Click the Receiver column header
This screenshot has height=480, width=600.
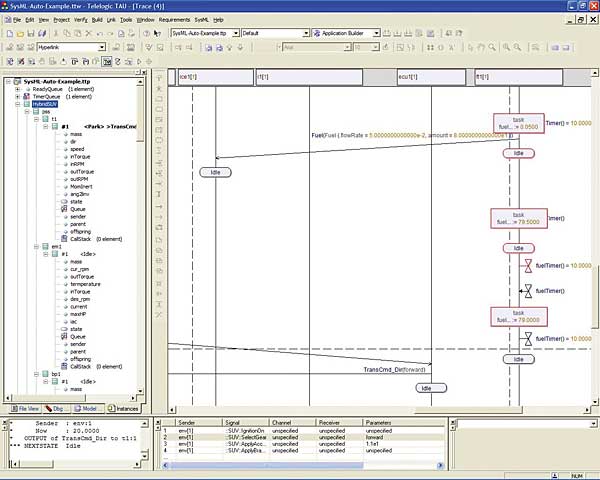(339, 423)
